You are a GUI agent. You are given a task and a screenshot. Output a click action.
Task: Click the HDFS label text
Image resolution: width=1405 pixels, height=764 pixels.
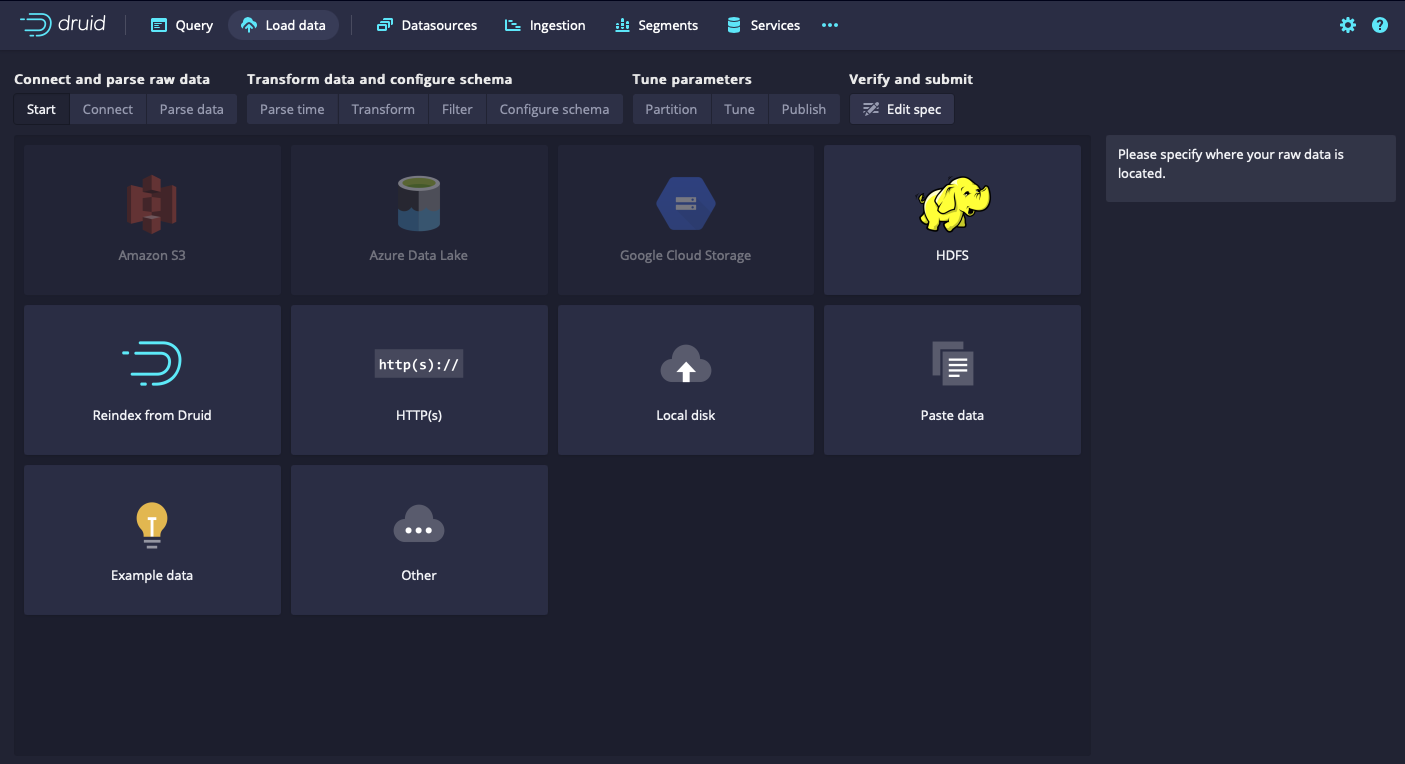[953, 255]
